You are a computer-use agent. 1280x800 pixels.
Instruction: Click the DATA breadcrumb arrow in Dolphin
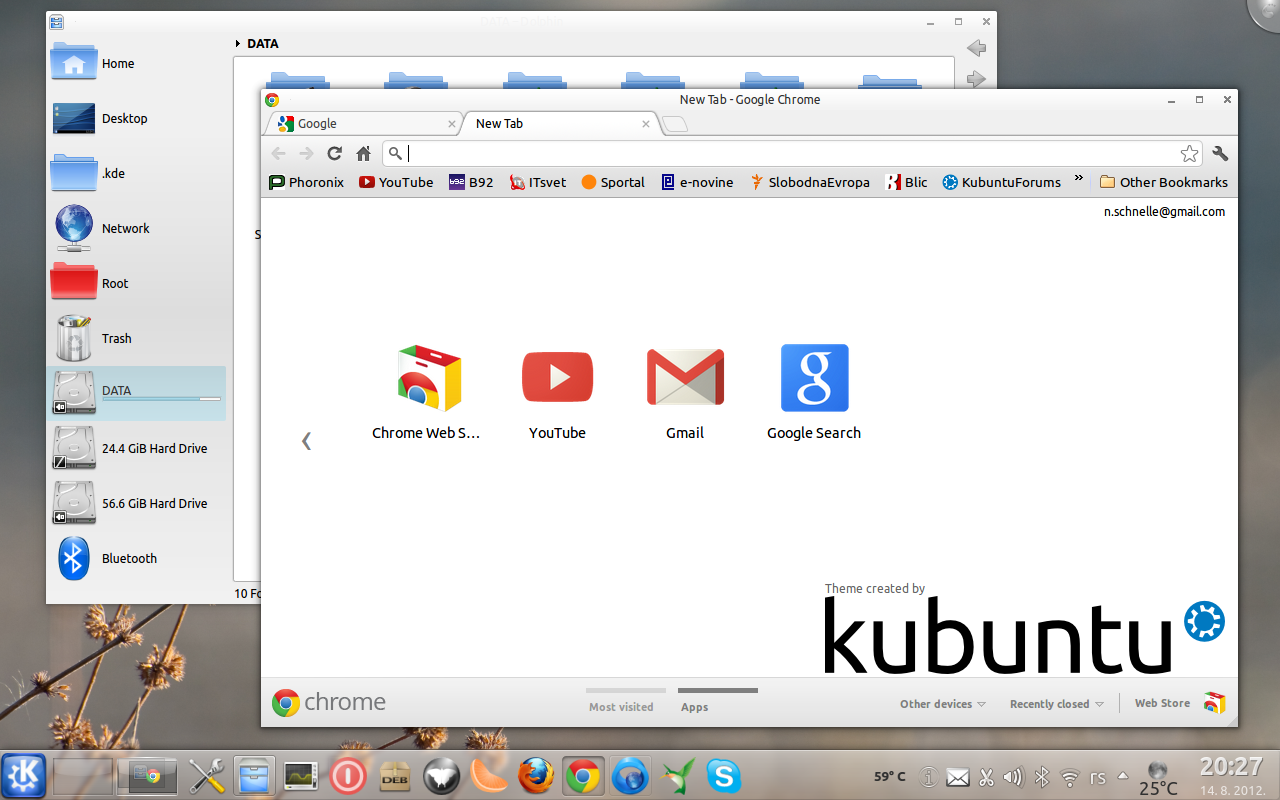click(x=238, y=44)
